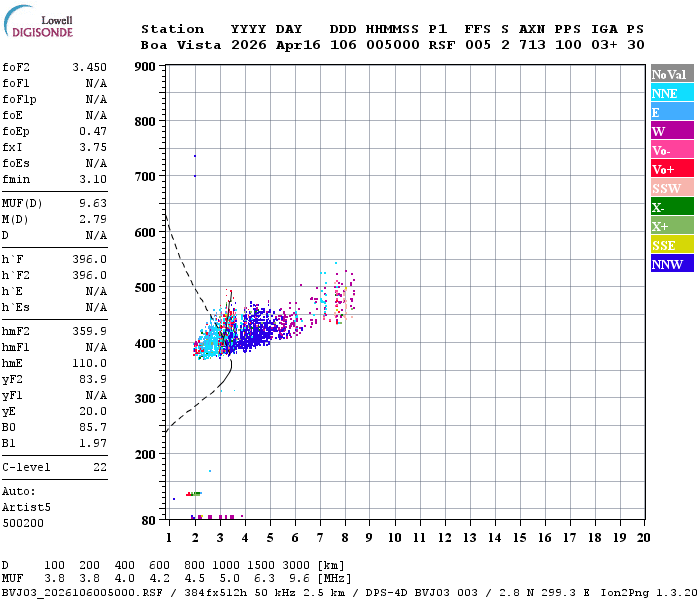The width and height of the screenshot is (700, 600).
Task: Click the hmF2 value 359.9
Action: click(90, 331)
